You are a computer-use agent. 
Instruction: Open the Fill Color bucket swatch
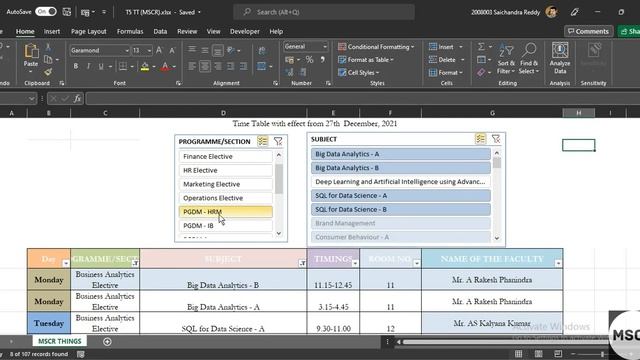click(x=145, y=66)
